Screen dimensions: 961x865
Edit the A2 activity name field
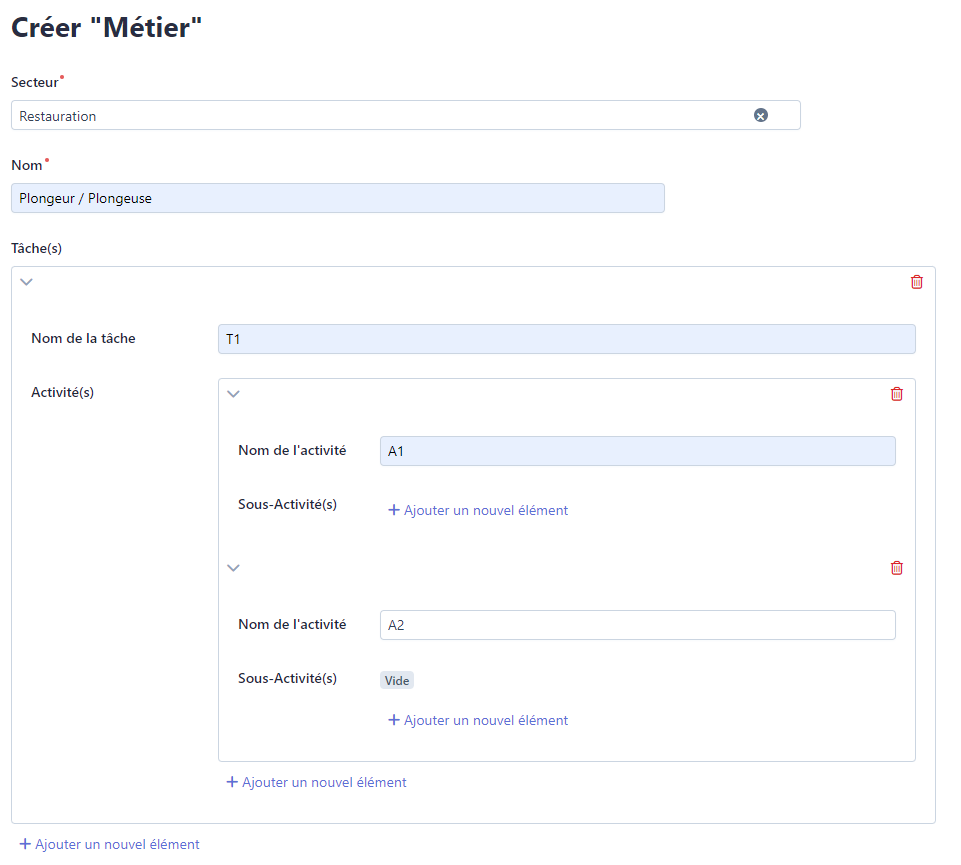pyautogui.click(x=638, y=625)
